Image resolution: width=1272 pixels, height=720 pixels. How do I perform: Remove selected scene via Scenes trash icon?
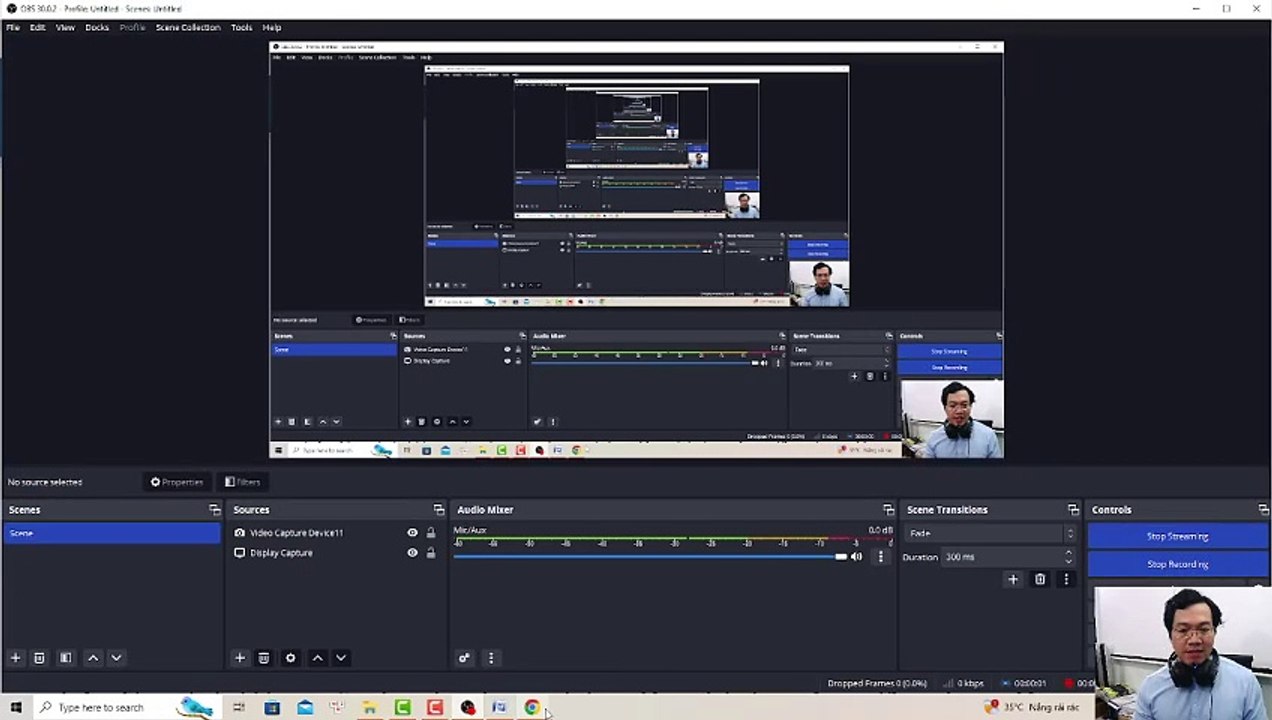(x=39, y=658)
